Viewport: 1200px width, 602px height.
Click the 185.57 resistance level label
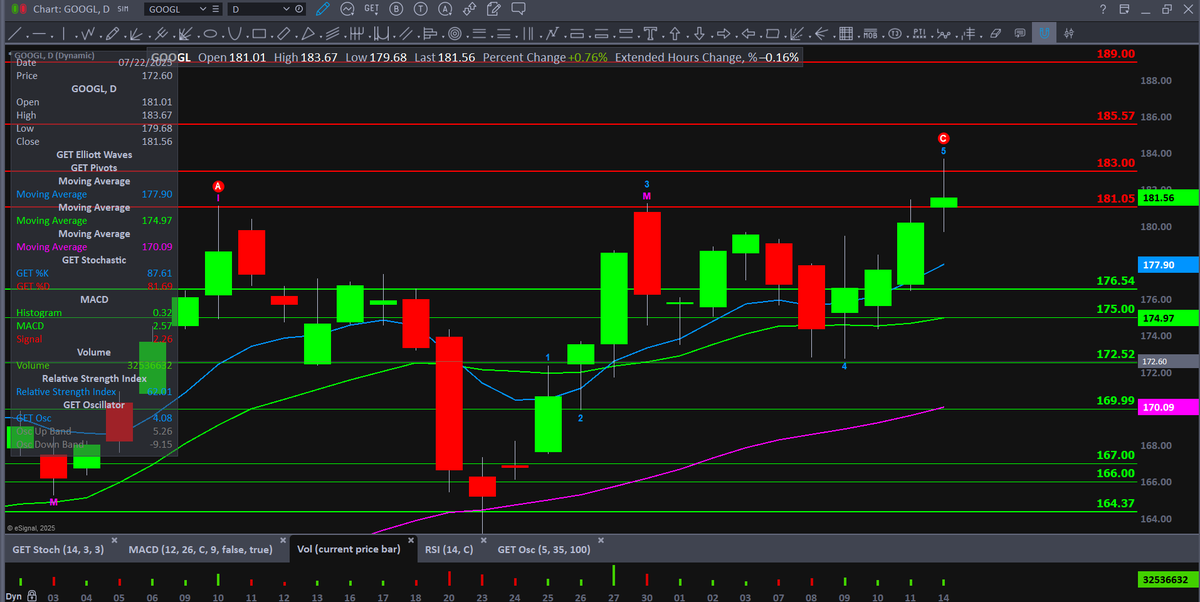point(1115,116)
